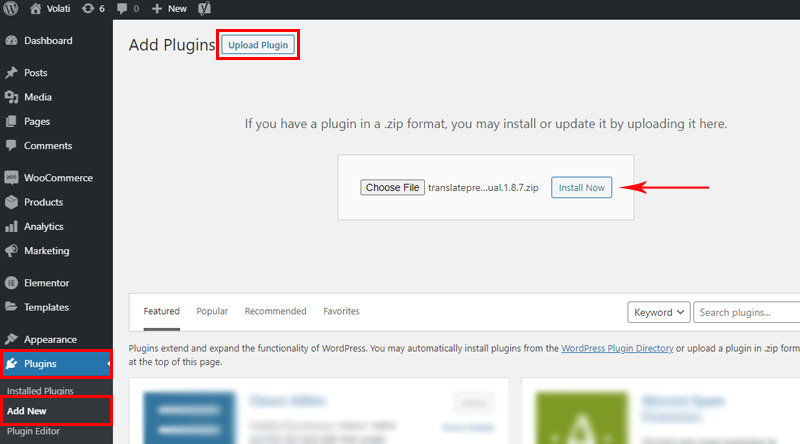The width and height of the screenshot is (800, 444).
Task: Click the selected file name translatepre...ual.1.8.7.zip
Action: tap(483, 188)
